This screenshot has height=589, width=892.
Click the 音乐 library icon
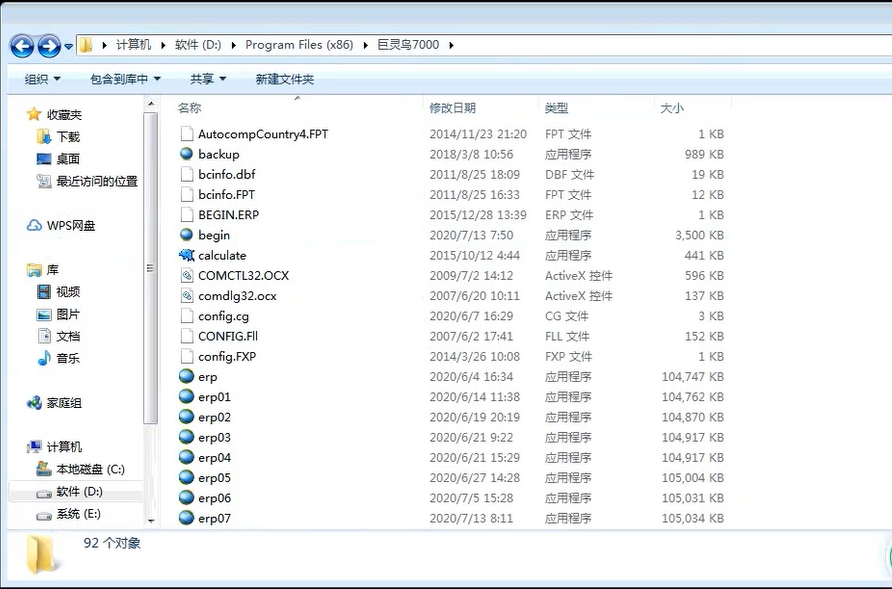[x=43, y=358]
